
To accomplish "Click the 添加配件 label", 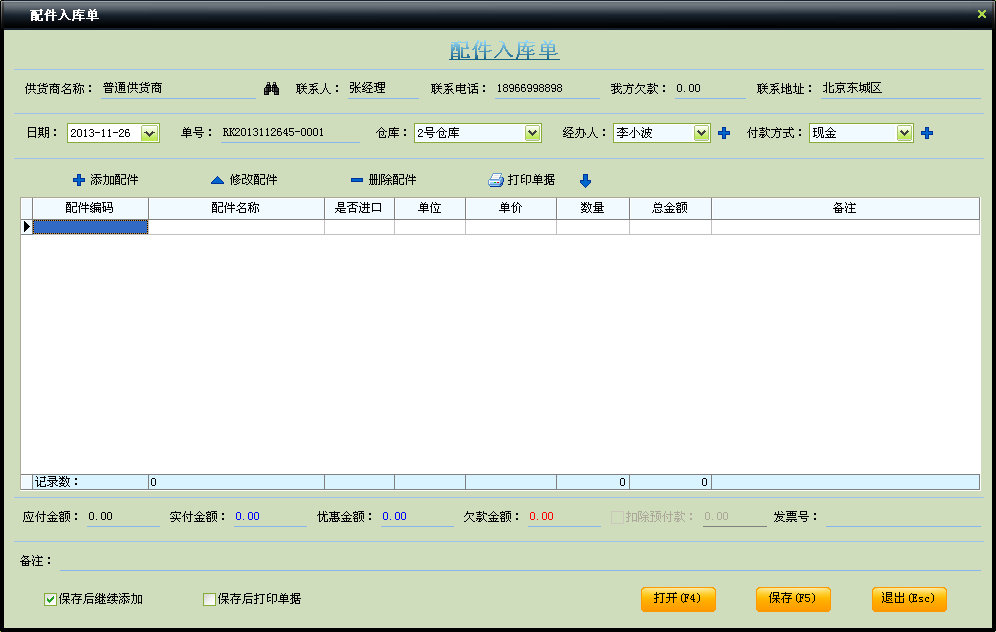I will click(114, 180).
